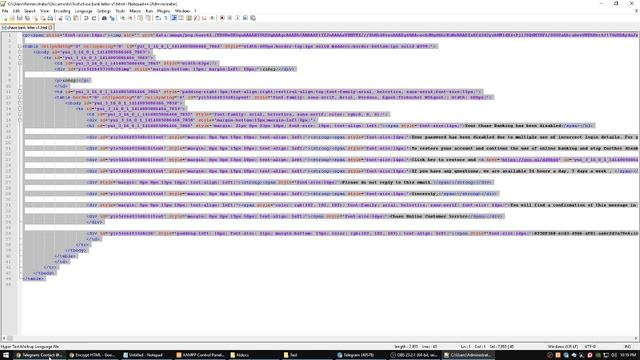The height and width of the screenshot is (360, 640).
Task: Click the Print toolbar icon
Action: click(50, 18)
